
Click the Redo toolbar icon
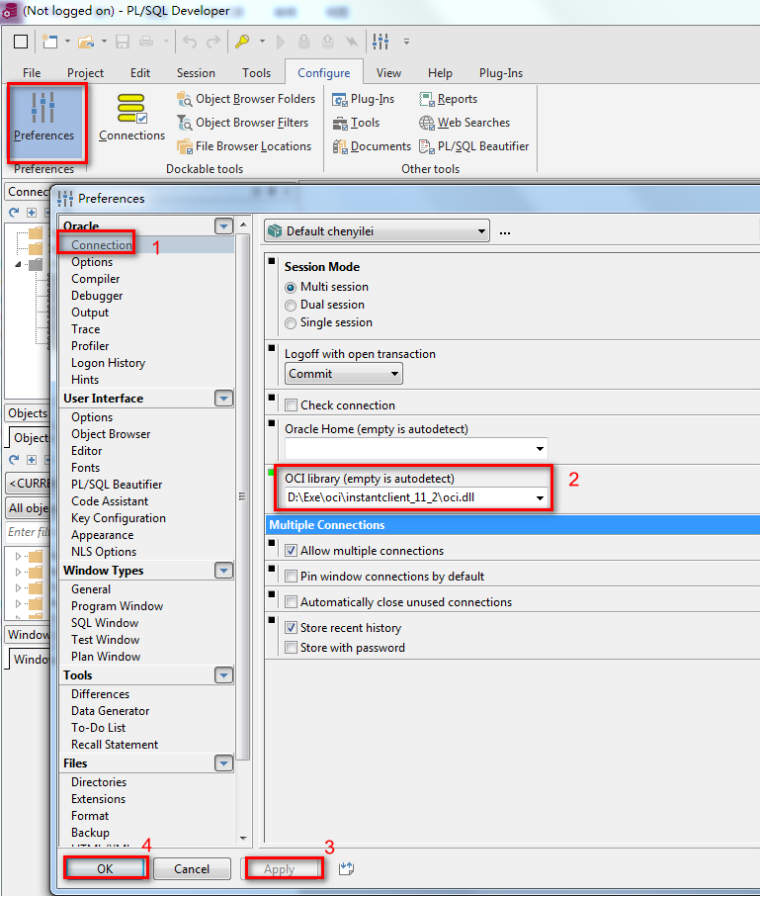point(213,42)
